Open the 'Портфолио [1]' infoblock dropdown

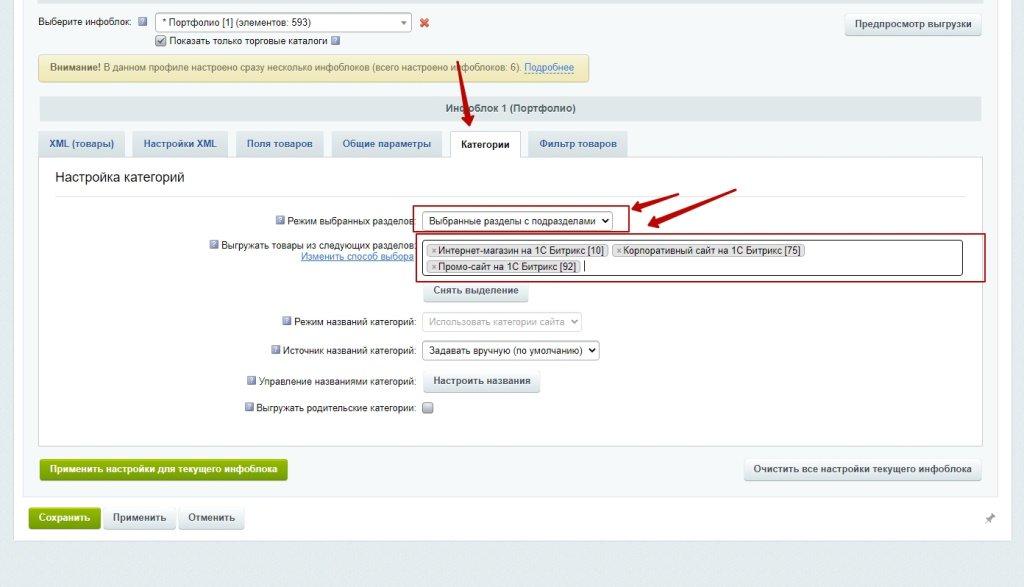[283, 22]
